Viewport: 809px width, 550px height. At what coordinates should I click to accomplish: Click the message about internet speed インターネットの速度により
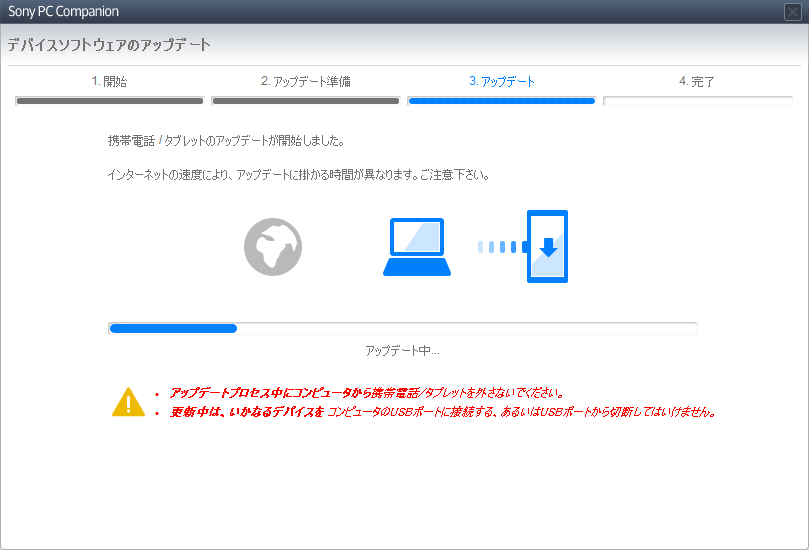(298, 175)
